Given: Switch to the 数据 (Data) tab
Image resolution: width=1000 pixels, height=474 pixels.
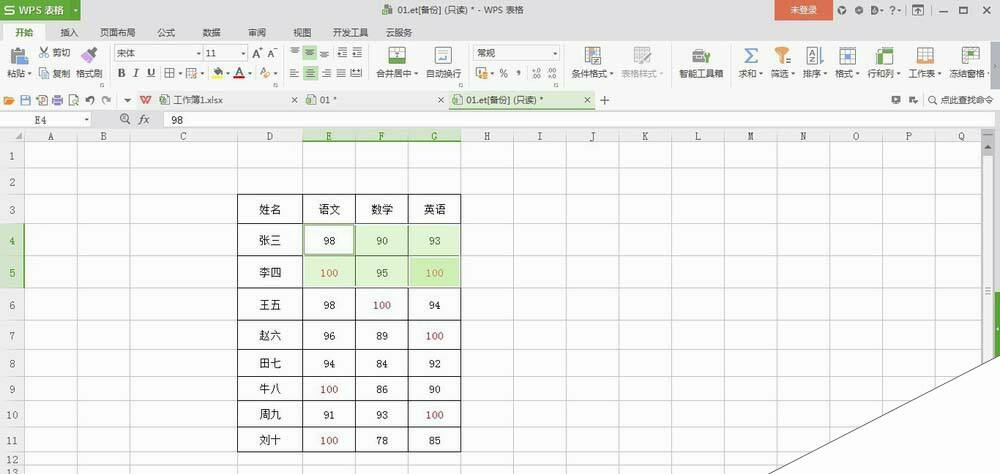Looking at the screenshot, I should [211, 33].
